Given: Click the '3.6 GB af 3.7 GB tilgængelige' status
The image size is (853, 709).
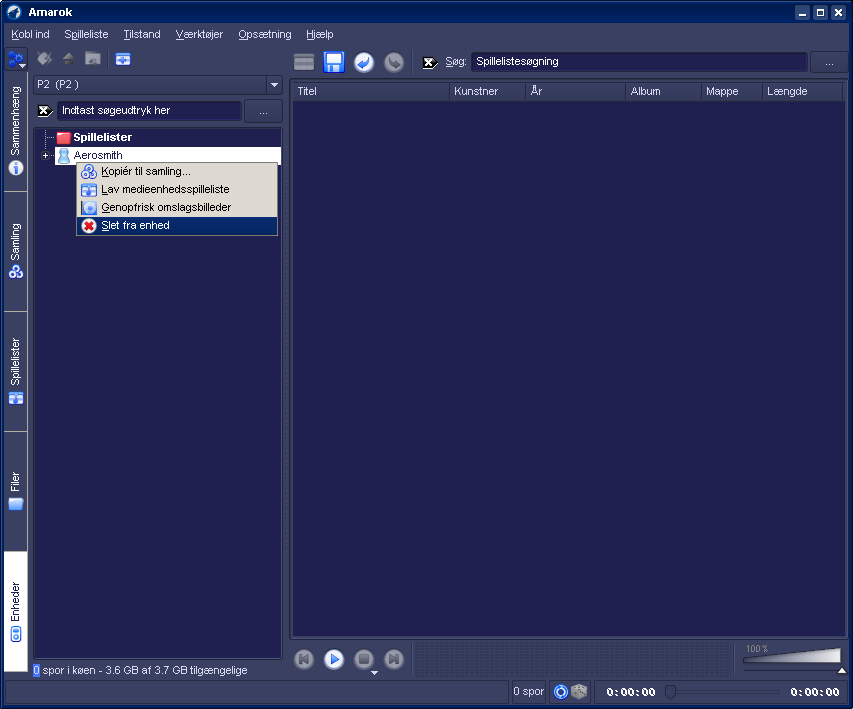Looking at the screenshot, I should point(176,670).
